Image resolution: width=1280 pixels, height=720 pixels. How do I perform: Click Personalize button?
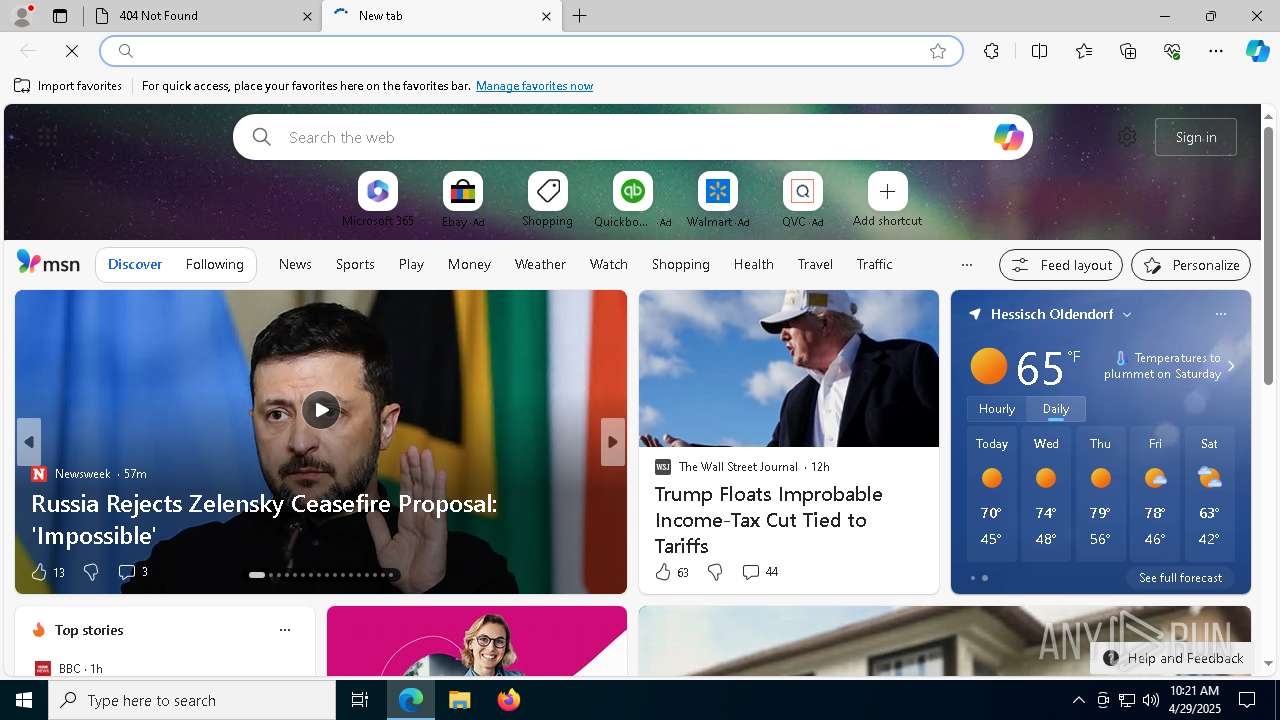pyautogui.click(x=1191, y=265)
